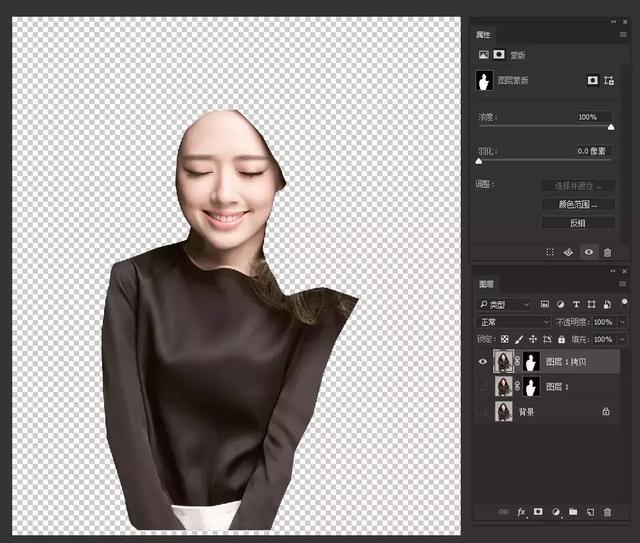640x543 pixels.
Task: Delete layer using Layers panel trash icon
Action: tap(607, 512)
